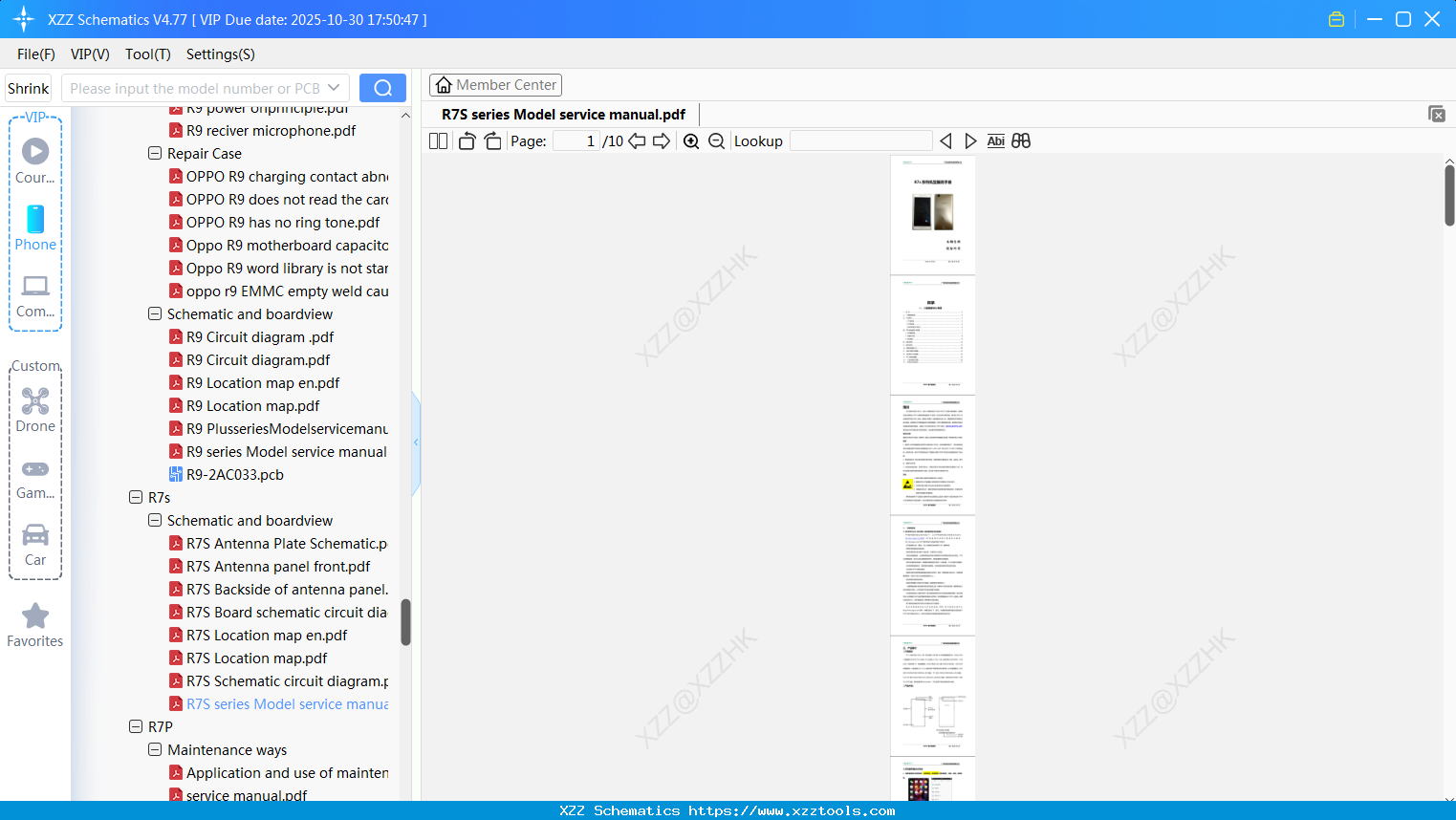
Task: Click the first PDF page cover
Action: pyautogui.click(x=933, y=215)
